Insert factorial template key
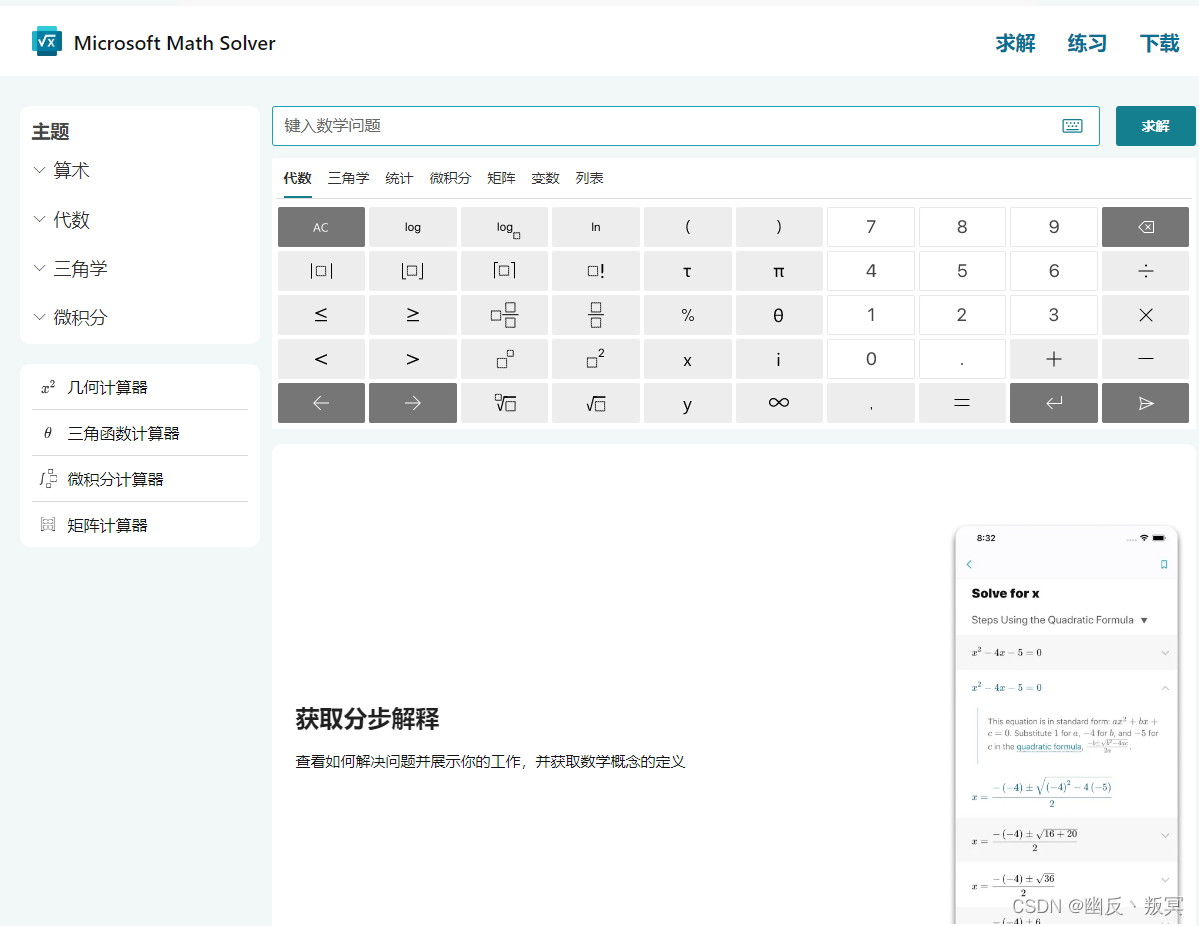The height and width of the screenshot is (926, 1199). pos(596,271)
